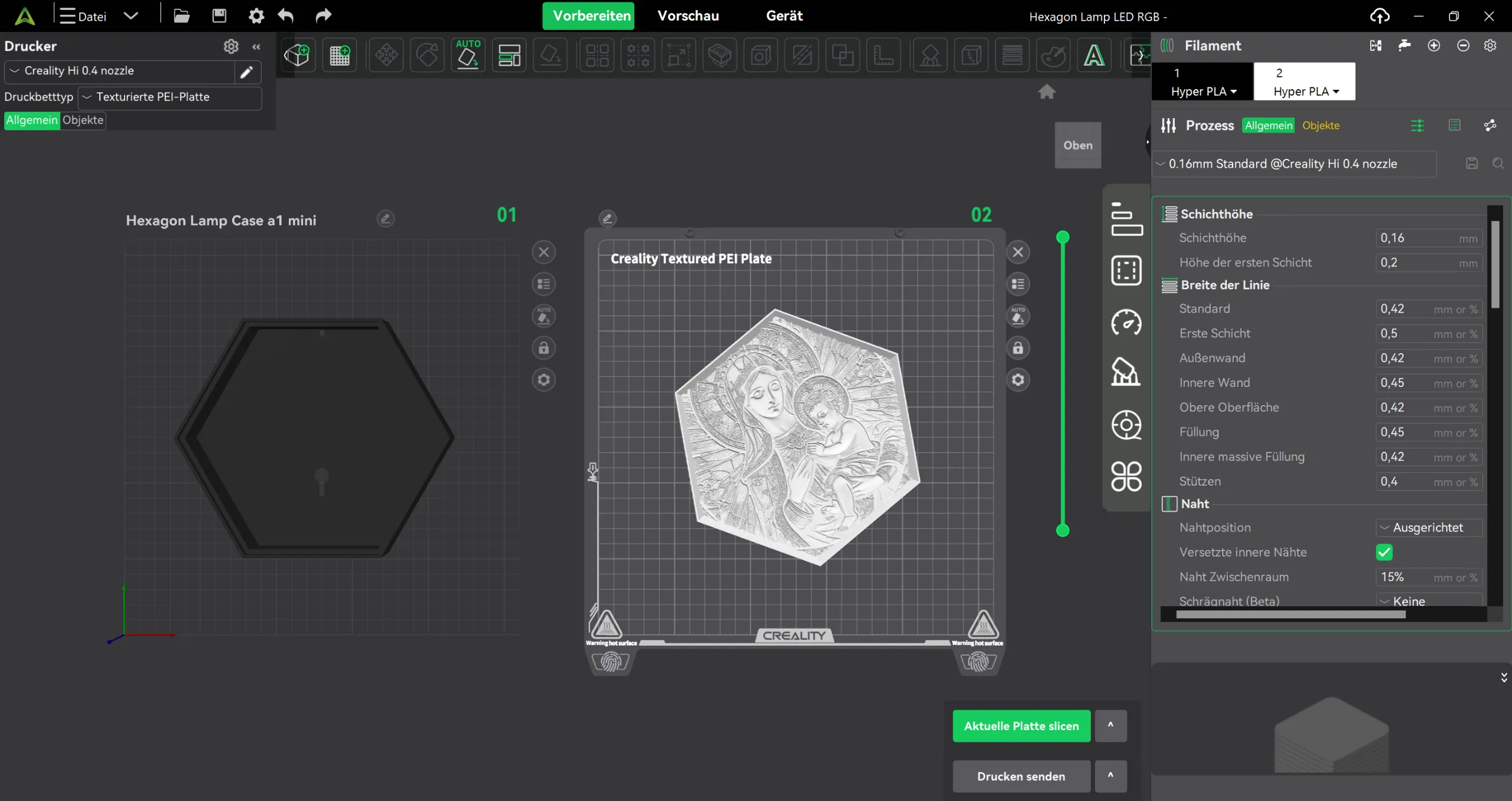1512x801 pixels.
Task: Click the Oben view cube face
Action: [x=1078, y=145]
